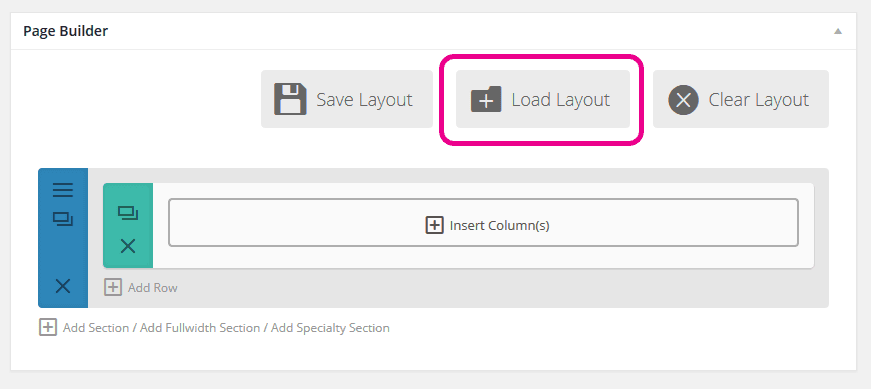Click the Clear Layout button text

pos(758,100)
